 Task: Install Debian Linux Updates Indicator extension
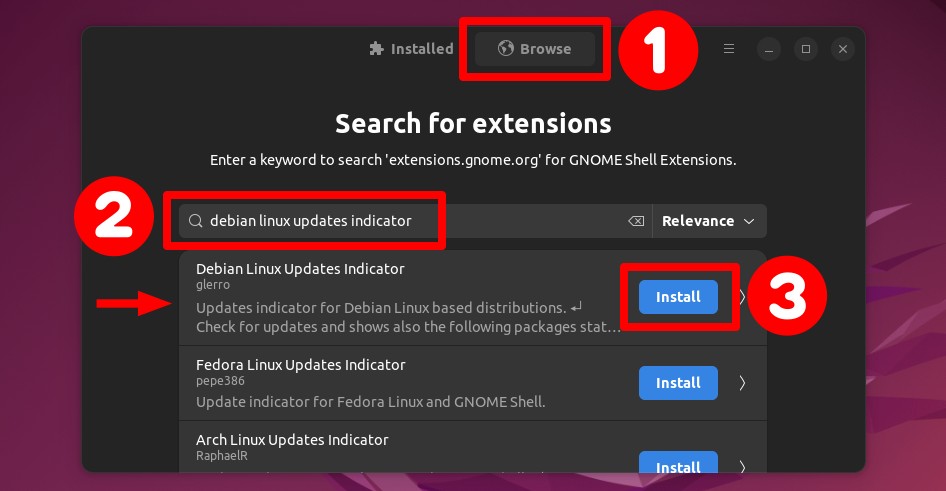pyautogui.click(x=678, y=297)
